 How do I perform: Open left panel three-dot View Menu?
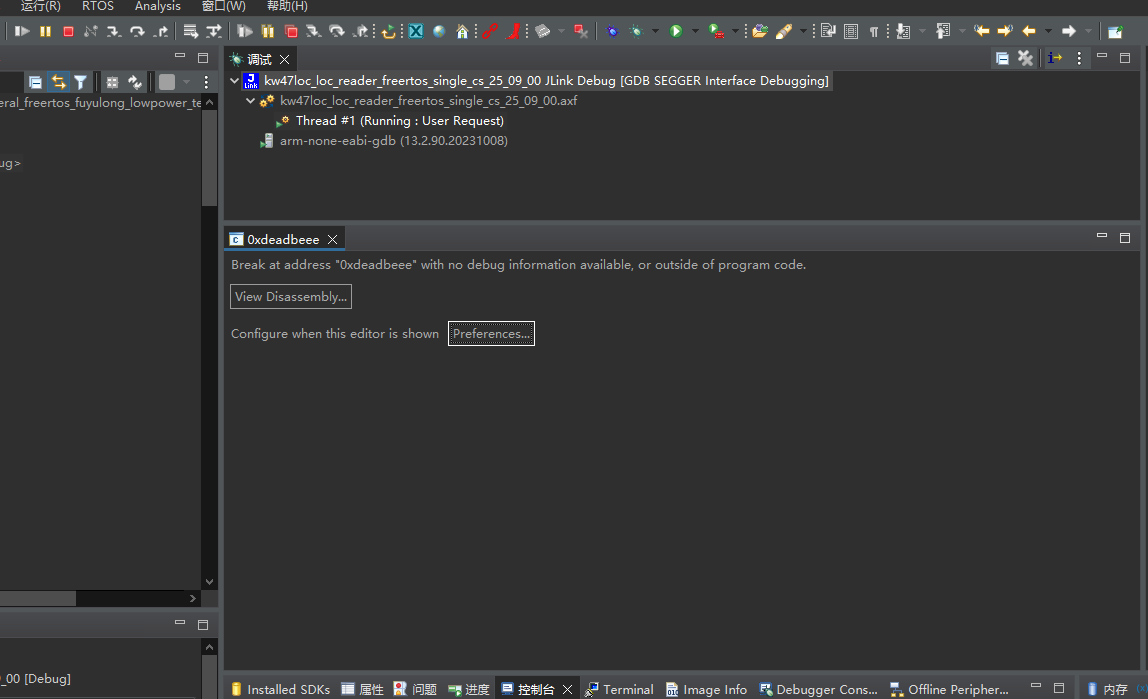click(206, 82)
